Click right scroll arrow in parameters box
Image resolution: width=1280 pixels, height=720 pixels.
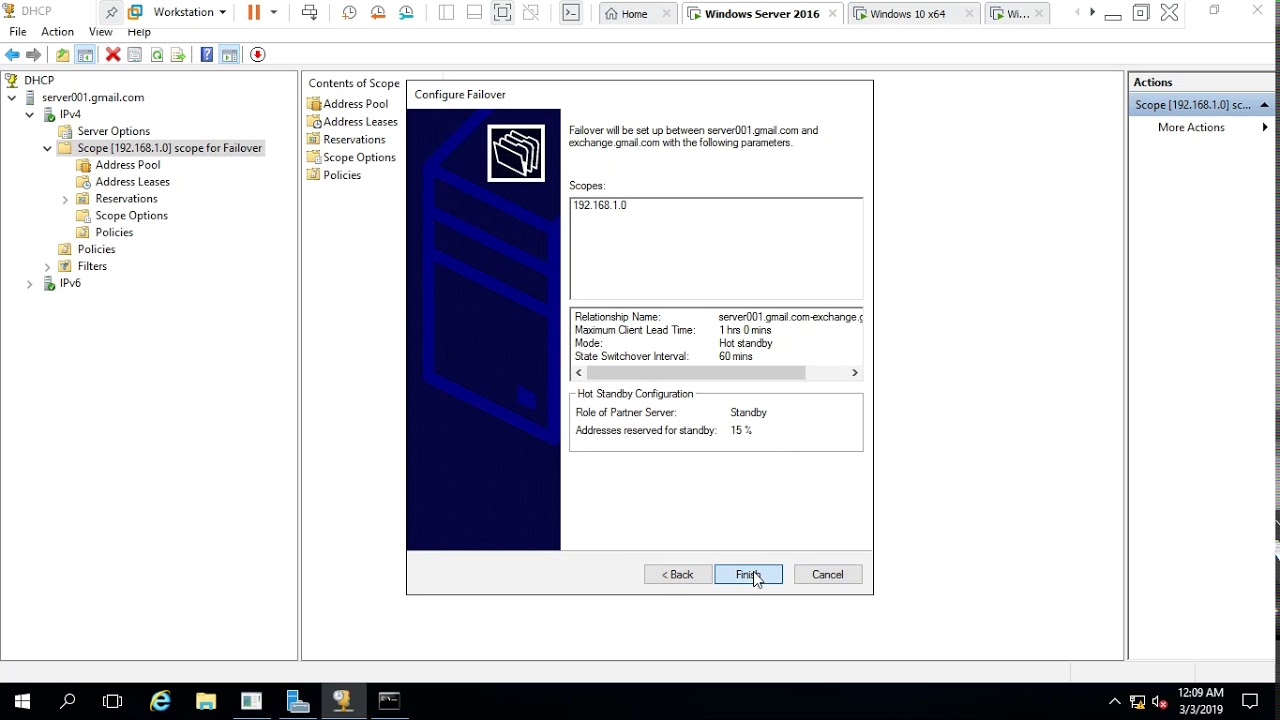point(855,373)
